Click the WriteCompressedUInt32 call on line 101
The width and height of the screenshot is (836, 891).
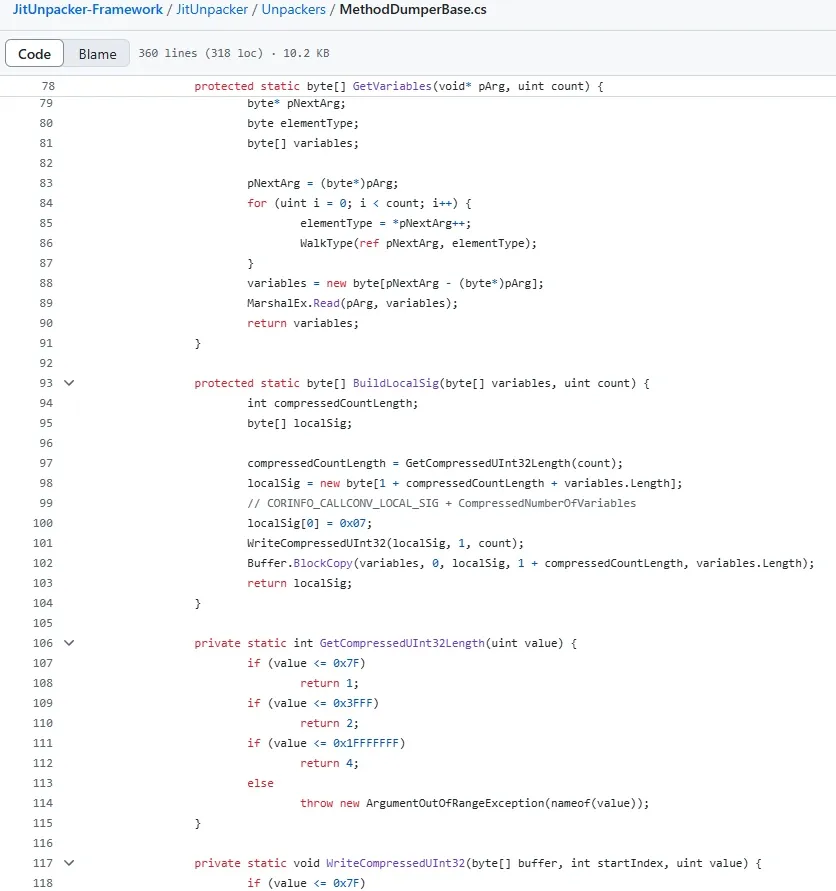point(385,543)
